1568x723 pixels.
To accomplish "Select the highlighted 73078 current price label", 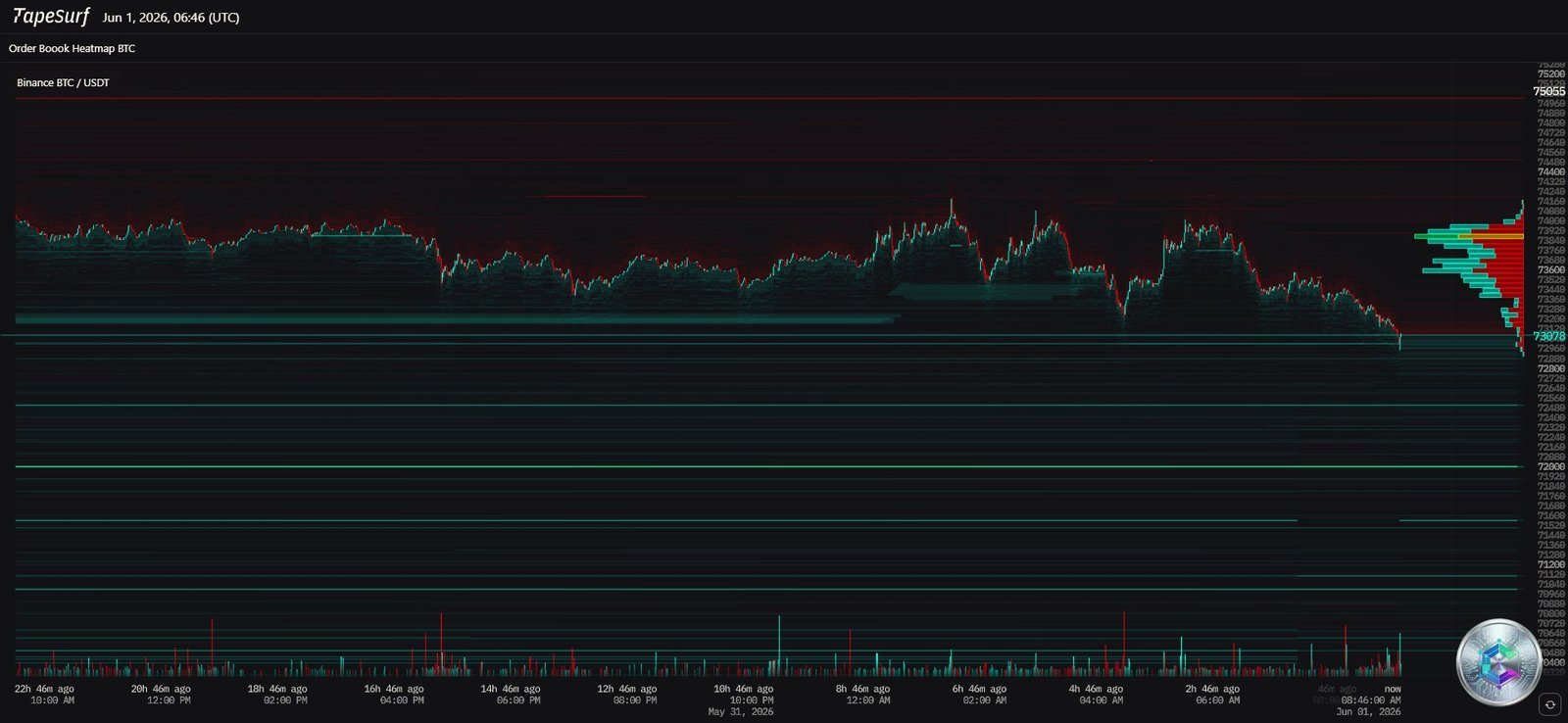I will (1549, 336).
